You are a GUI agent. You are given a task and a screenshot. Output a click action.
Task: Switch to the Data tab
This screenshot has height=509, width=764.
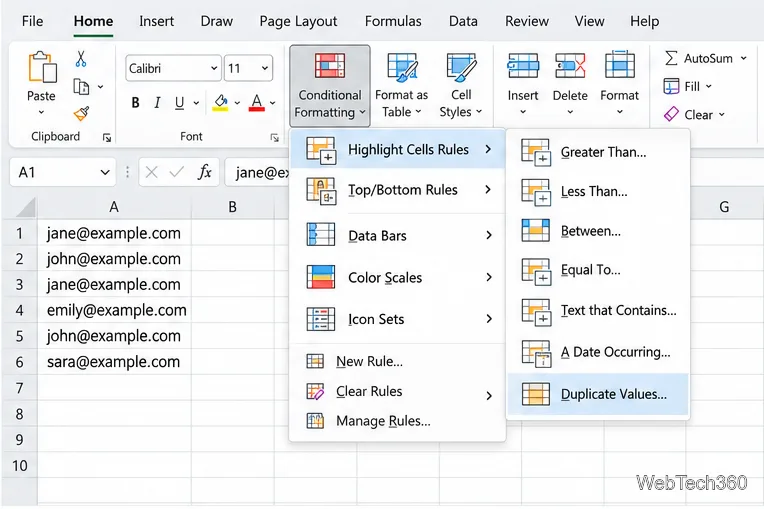coord(463,21)
